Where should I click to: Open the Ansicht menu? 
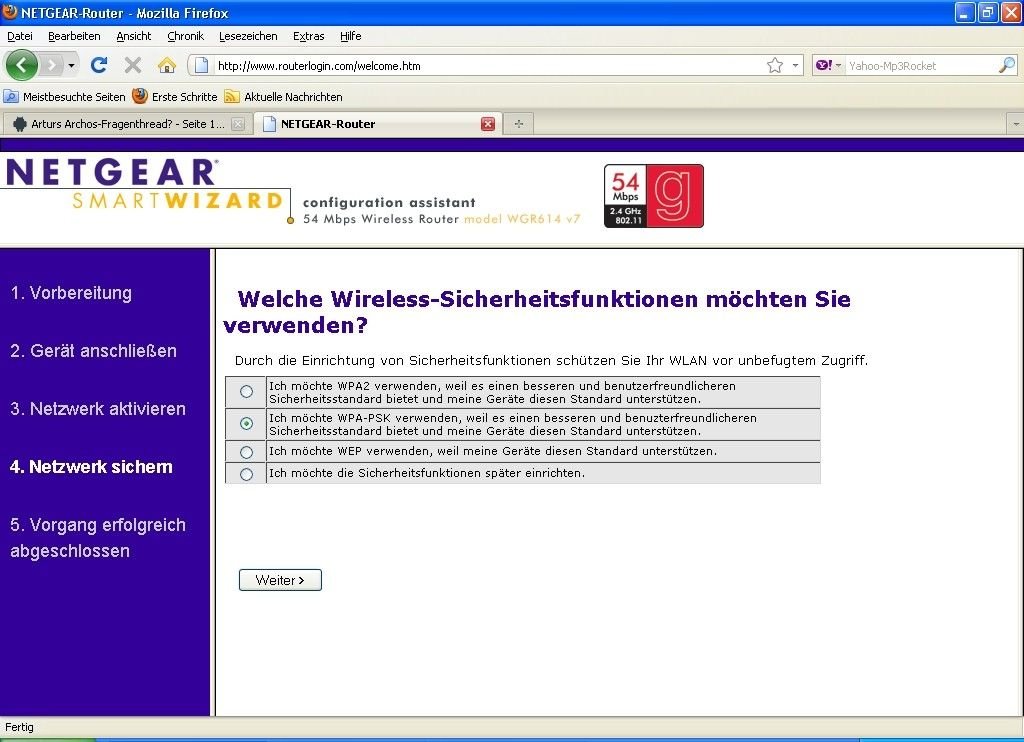point(133,36)
